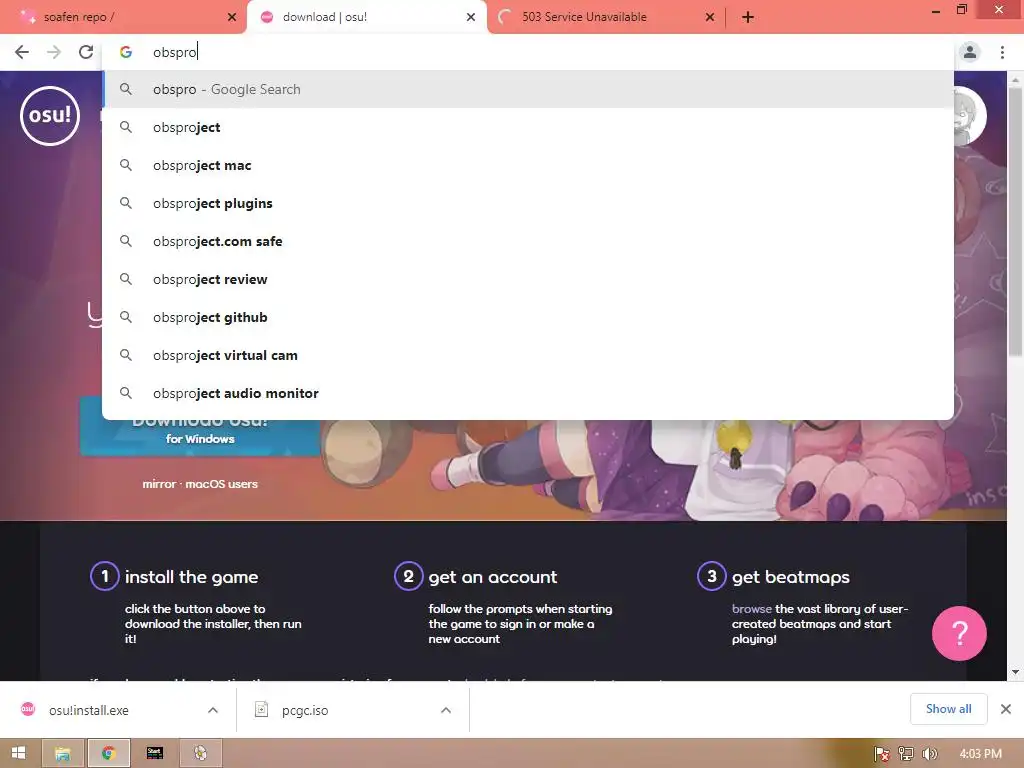Select the download | osu! tab
This screenshot has height=768, width=1024.
pyautogui.click(x=366, y=17)
